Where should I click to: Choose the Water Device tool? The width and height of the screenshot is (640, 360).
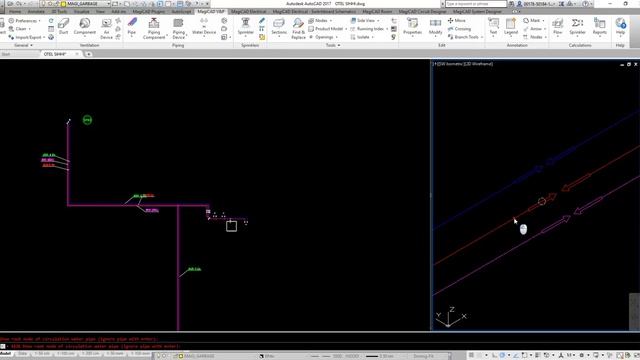pyautogui.click(x=204, y=27)
